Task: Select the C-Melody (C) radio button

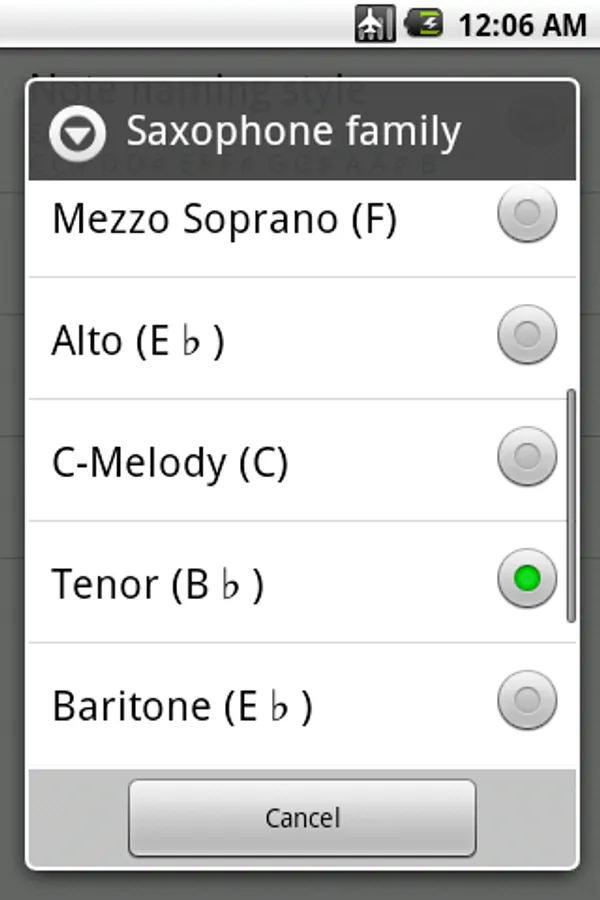Action: pos(527,456)
